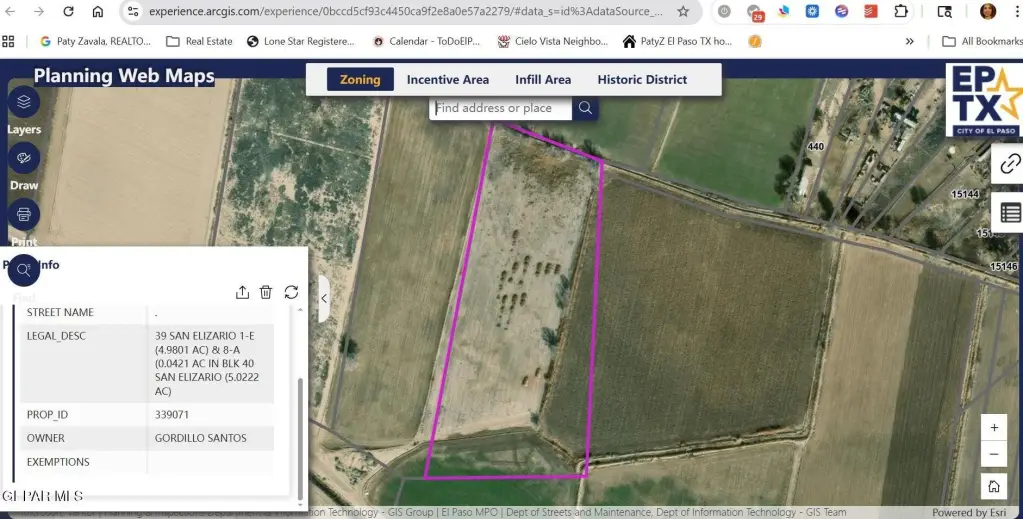The image size is (1023, 519).
Task: Export the parcel results with the share icon
Action: coord(242,292)
